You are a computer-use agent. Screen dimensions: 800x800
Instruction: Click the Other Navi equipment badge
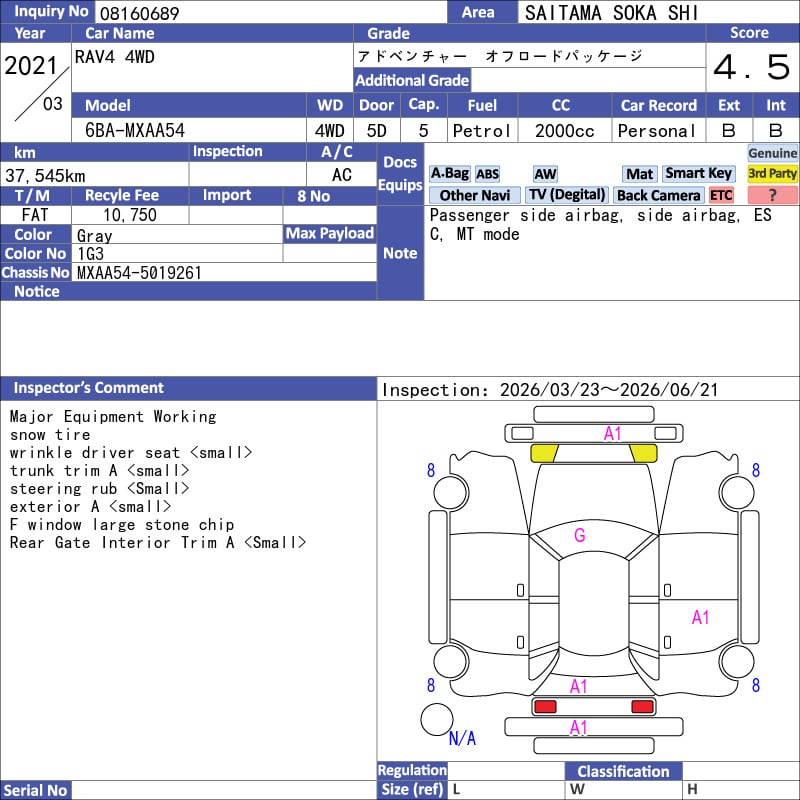pyautogui.click(x=474, y=195)
